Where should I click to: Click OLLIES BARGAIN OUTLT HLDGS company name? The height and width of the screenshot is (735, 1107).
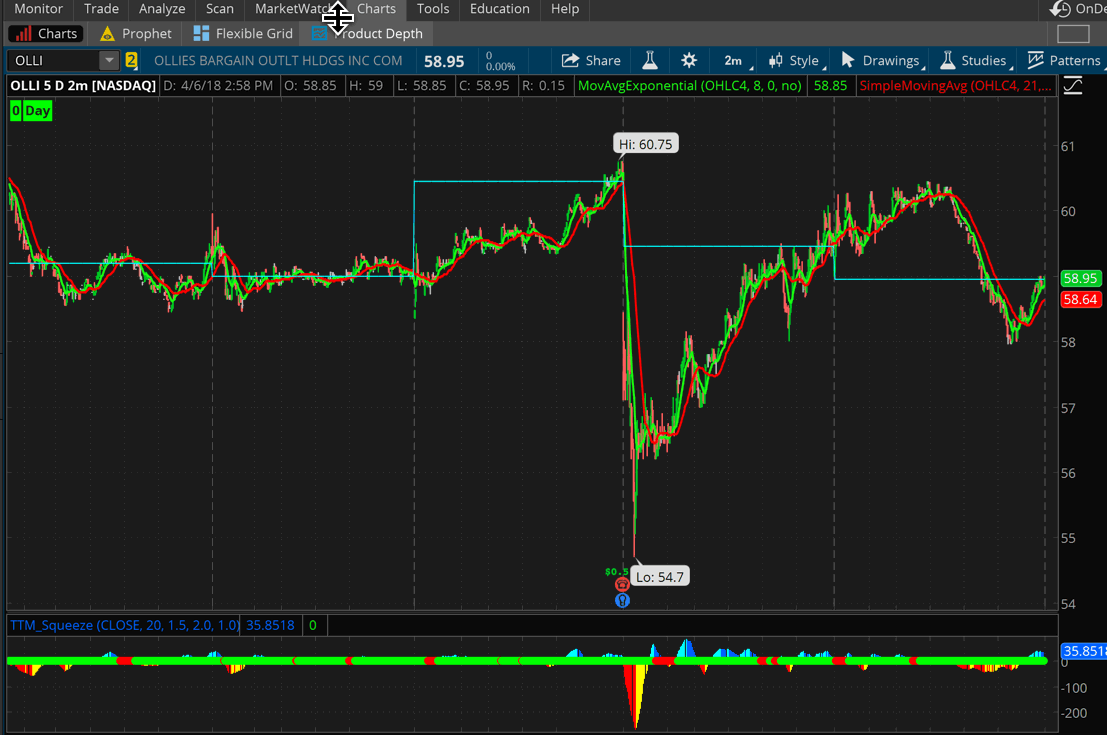click(x=278, y=61)
